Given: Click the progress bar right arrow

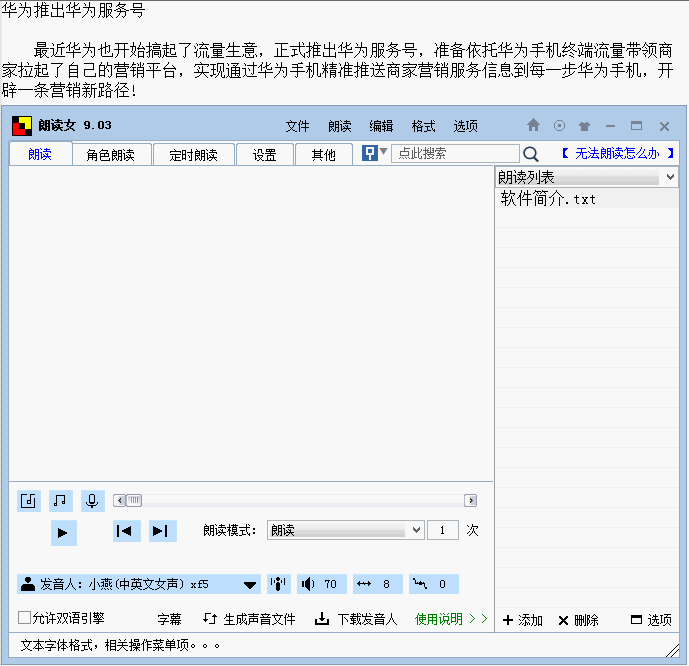Looking at the screenshot, I should pyautogui.click(x=471, y=500).
